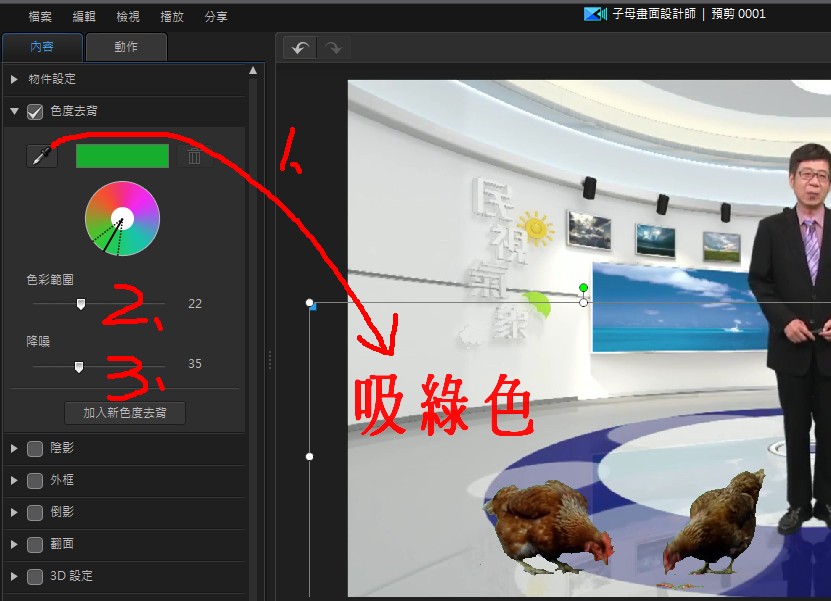The width and height of the screenshot is (831, 601).
Task: Click the 色彩範圍 label
Action: coord(50,279)
